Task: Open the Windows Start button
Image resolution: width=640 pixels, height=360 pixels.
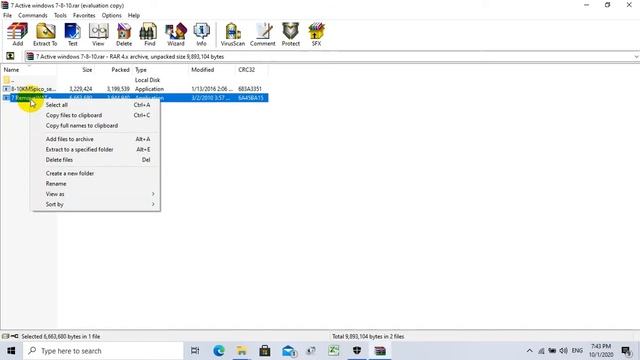Action: click(x=11, y=351)
